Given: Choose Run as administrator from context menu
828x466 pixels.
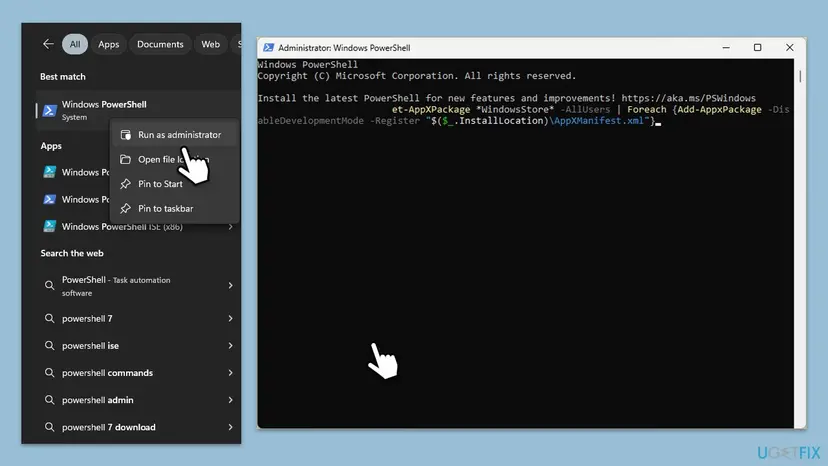Looking at the screenshot, I should coord(175,135).
